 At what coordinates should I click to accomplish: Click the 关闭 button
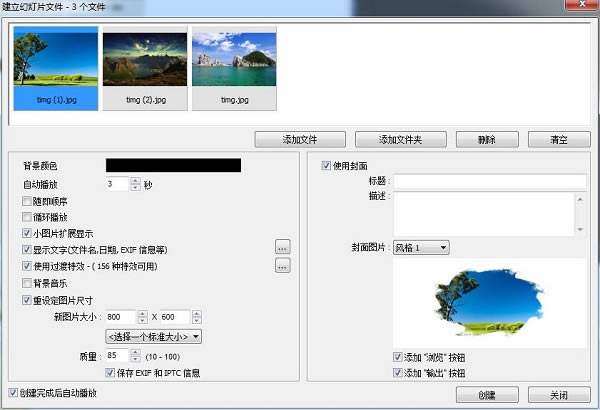coord(559,395)
